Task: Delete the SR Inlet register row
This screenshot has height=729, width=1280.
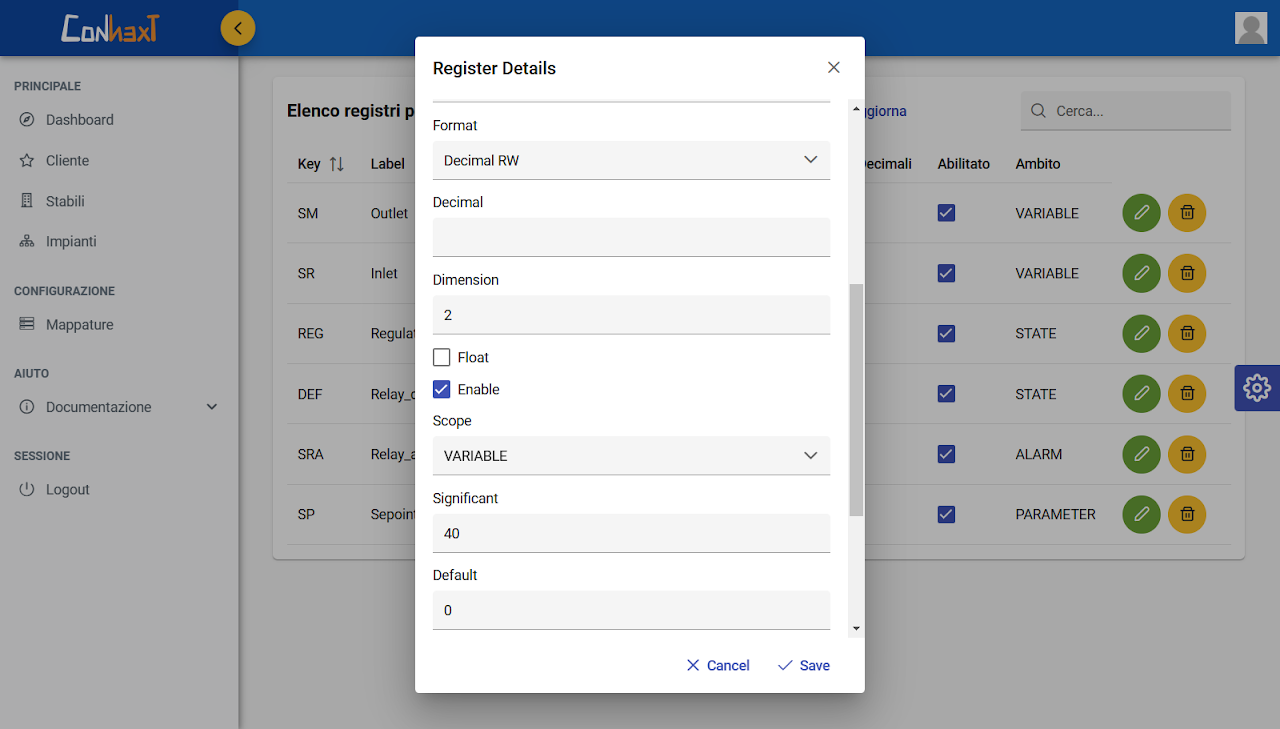Action: tap(1187, 273)
